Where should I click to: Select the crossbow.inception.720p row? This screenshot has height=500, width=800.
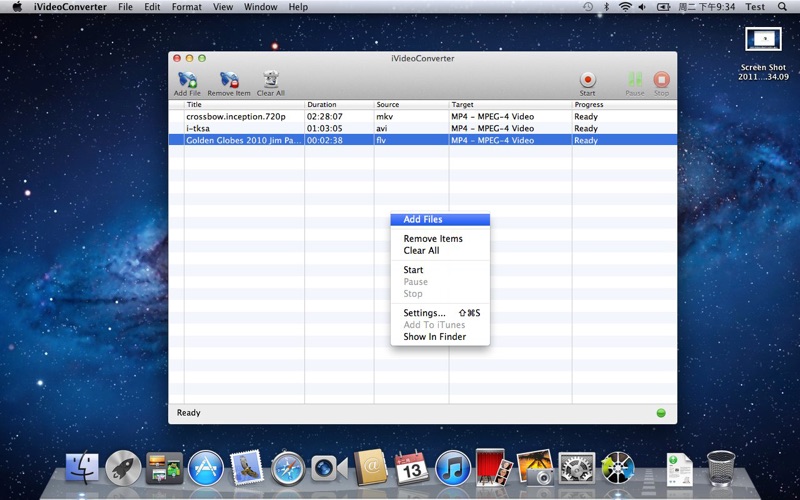click(x=423, y=116)
